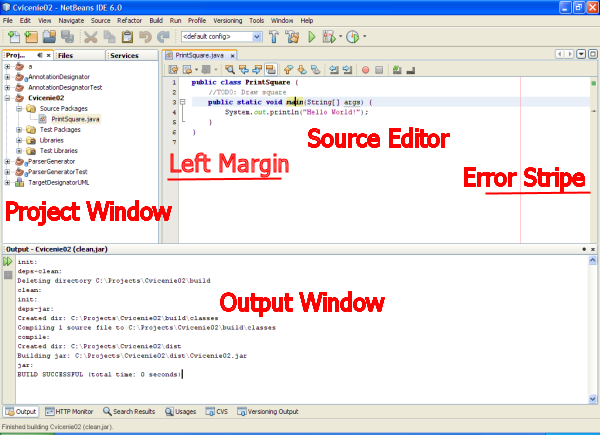Click the Paste clipboard icon

(x=127, y=37)
